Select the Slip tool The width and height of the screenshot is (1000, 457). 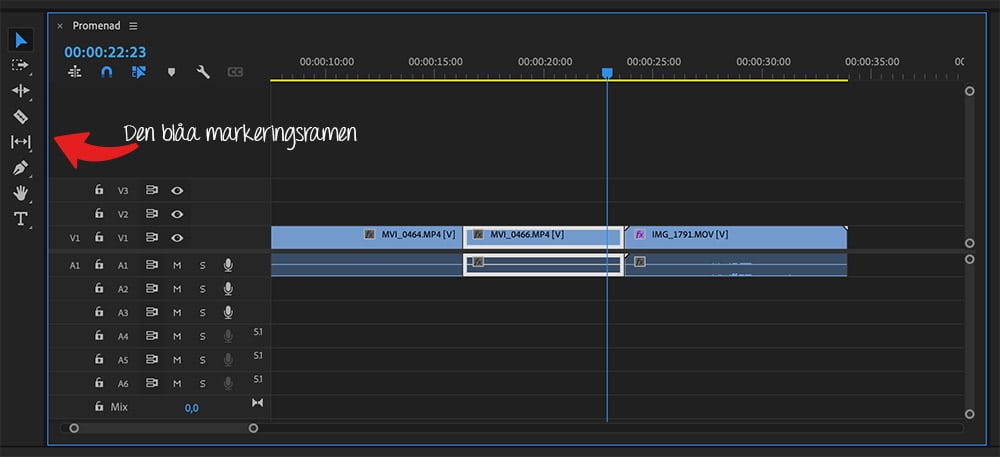tap(21, 141)
